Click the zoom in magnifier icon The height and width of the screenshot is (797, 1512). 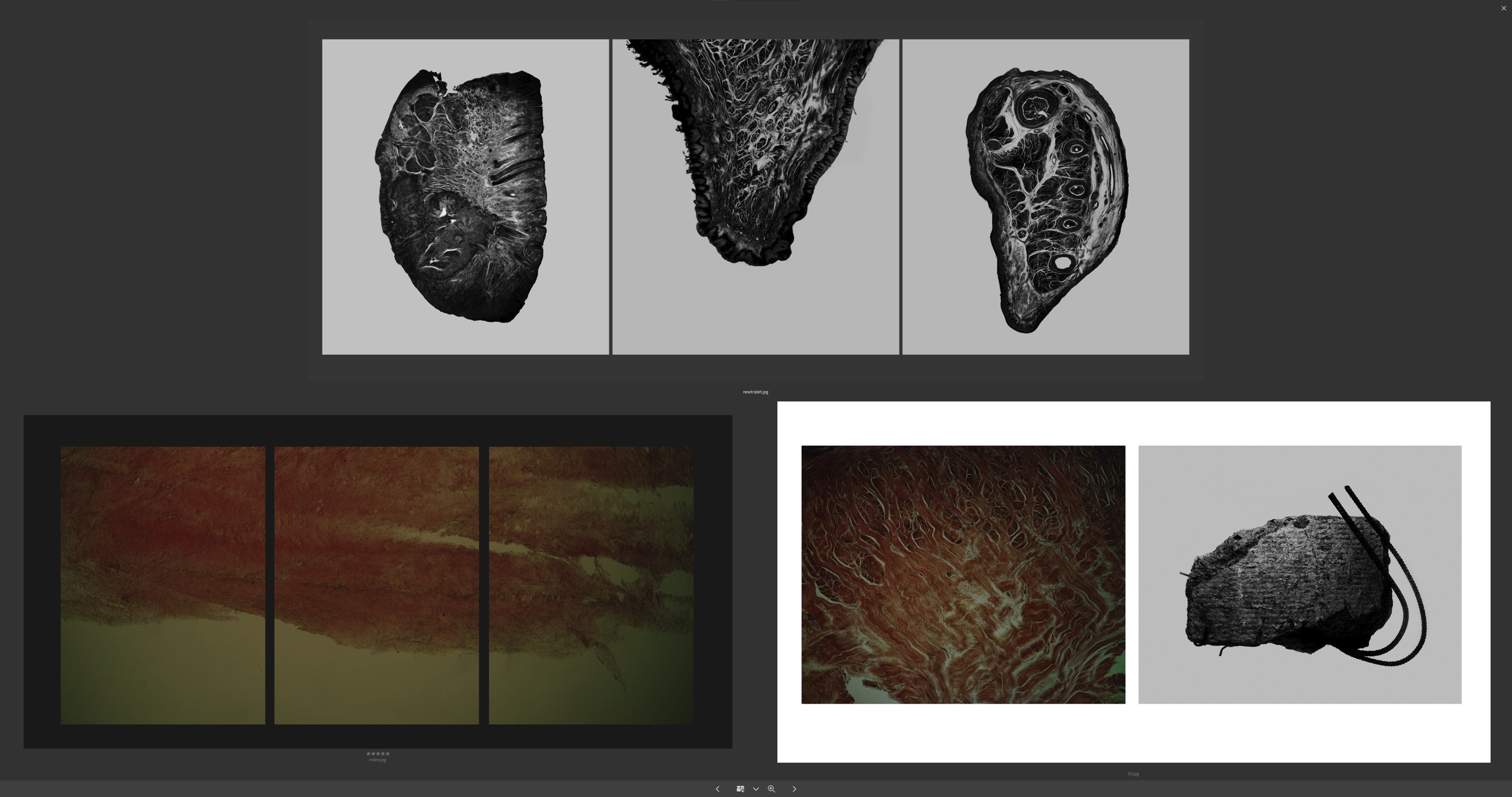[x=771, y=789]
